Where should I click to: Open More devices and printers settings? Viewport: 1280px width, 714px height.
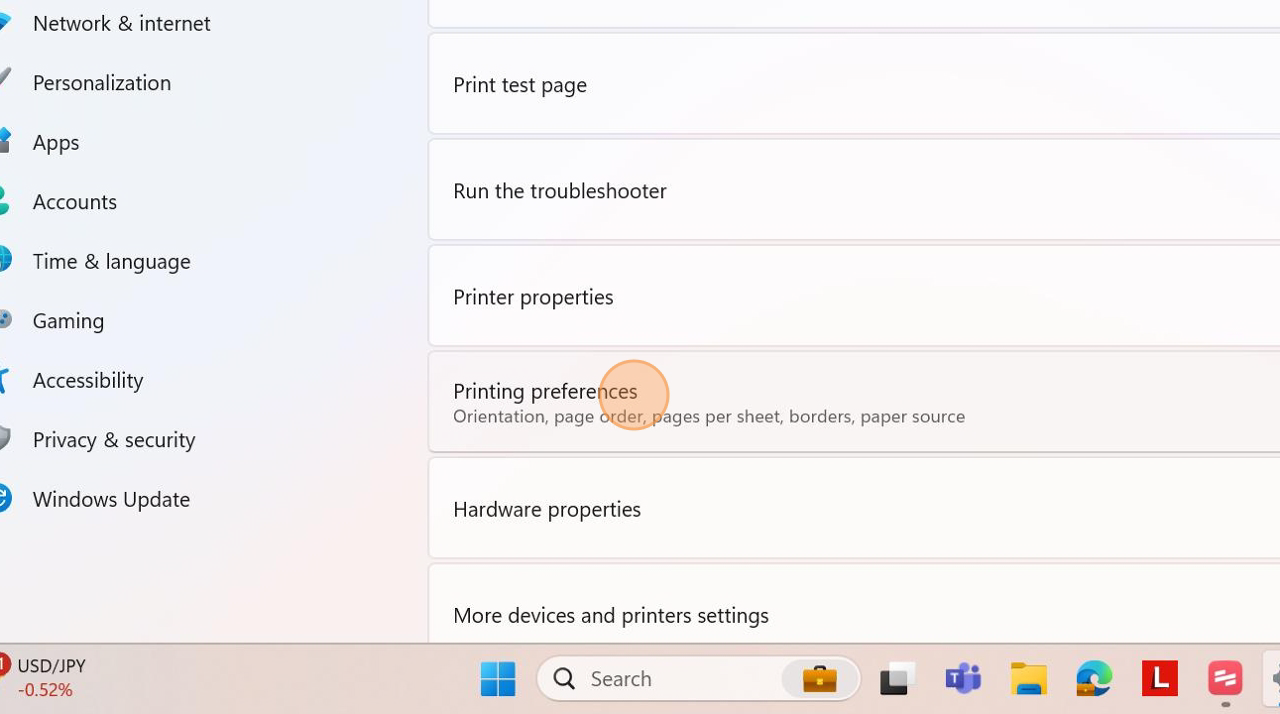click(611, 615)
